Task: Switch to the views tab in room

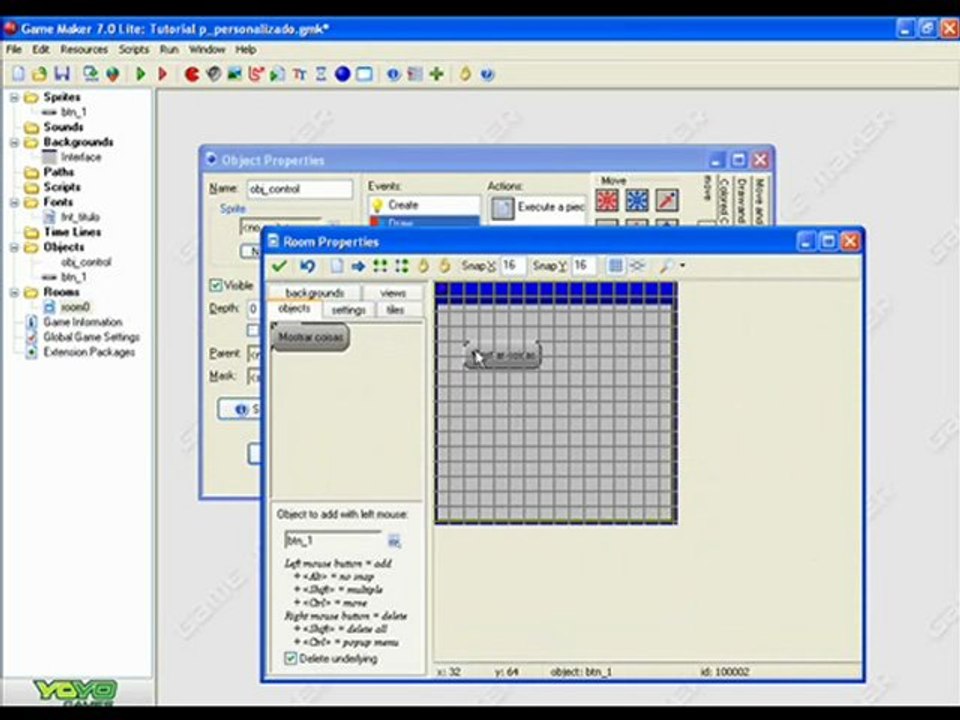Action: click(393, 293)
